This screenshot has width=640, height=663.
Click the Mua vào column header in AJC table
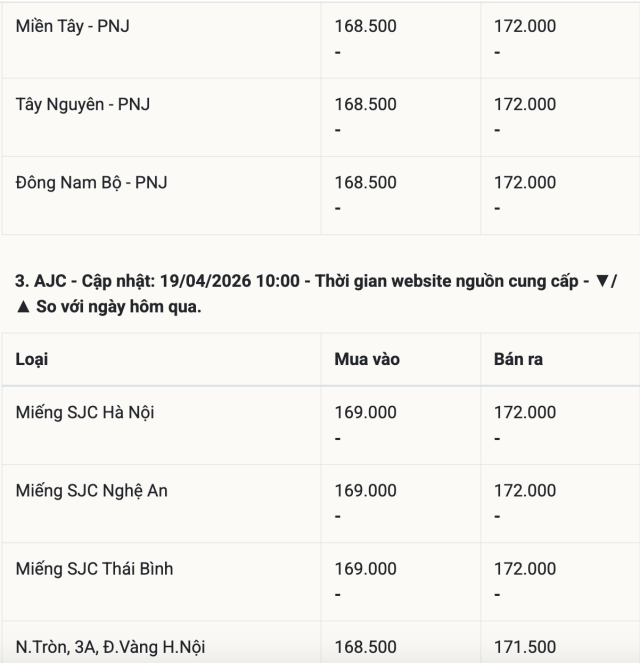366,359
